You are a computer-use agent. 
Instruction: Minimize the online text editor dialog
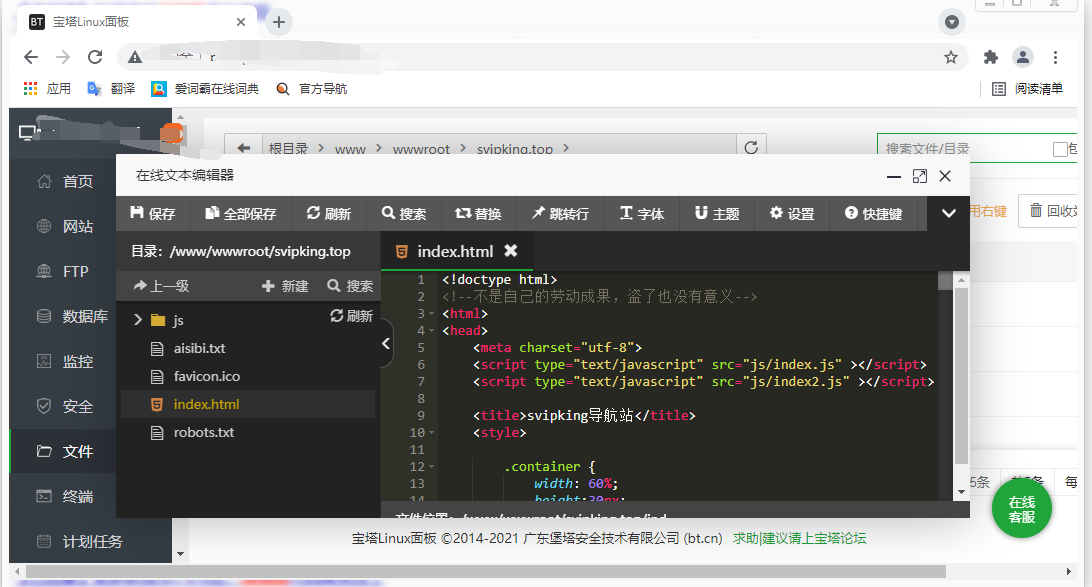(x=894, y=177)
